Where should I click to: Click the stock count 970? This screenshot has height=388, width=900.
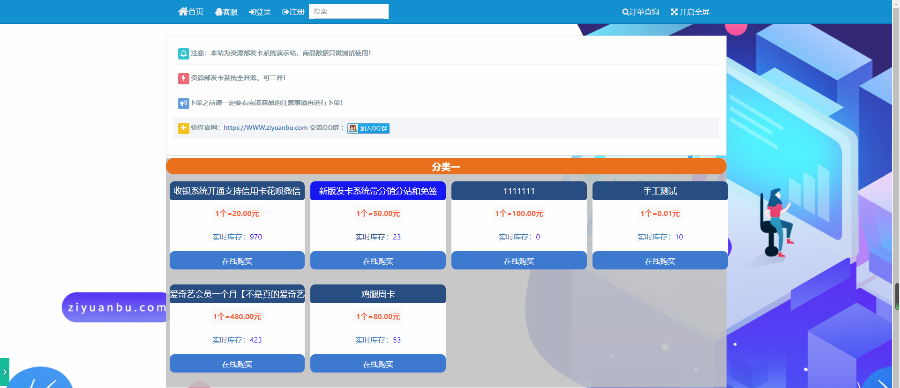click(x=256, y=236)
